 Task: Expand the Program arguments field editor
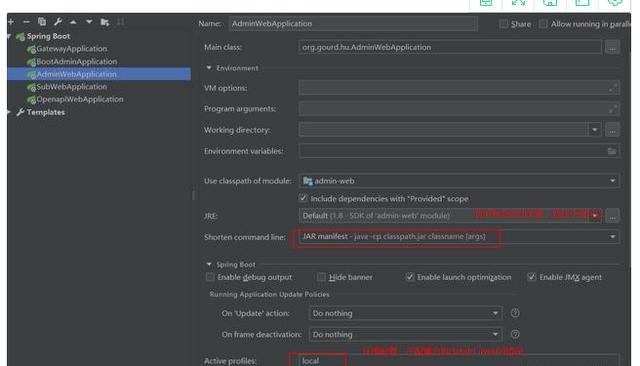tap(613, 109)
